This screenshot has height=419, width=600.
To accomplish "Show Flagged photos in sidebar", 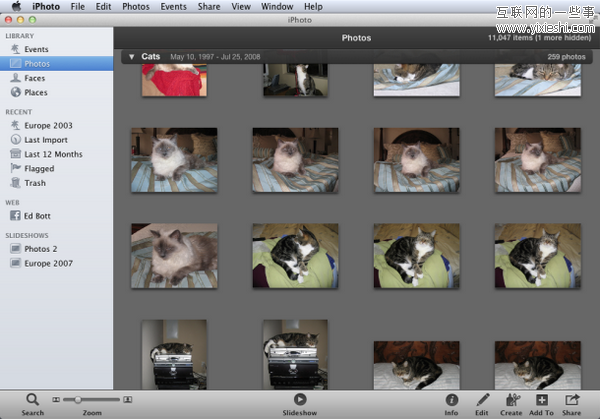I will pyautogui.click(x=39, y=169).
